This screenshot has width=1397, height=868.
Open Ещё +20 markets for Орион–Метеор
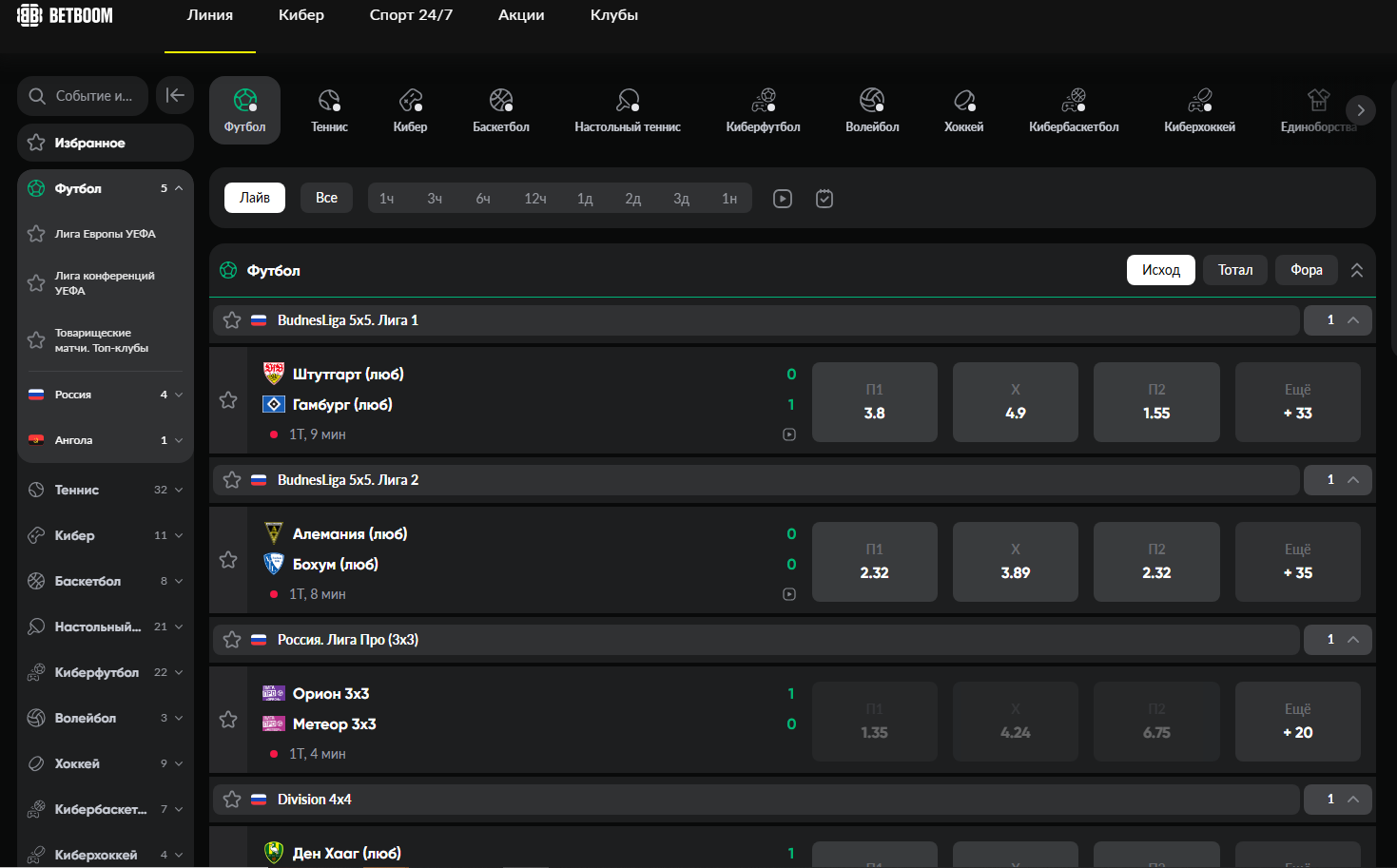(x=1298, y=722)
